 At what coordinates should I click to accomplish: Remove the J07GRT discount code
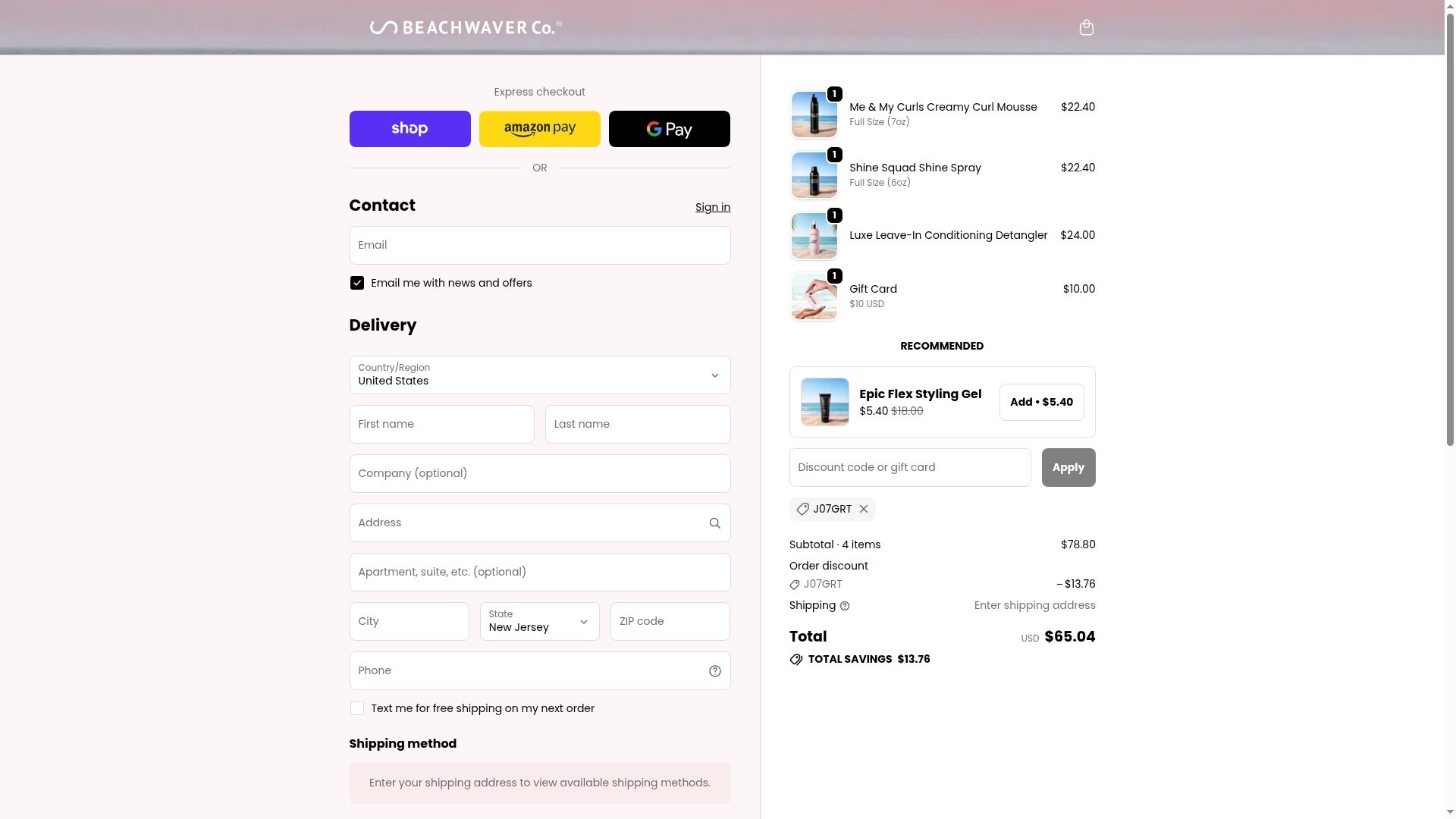(x=864, y=509)
